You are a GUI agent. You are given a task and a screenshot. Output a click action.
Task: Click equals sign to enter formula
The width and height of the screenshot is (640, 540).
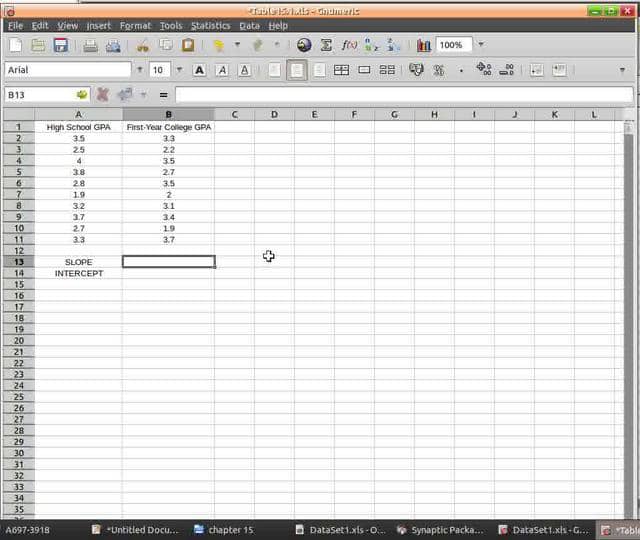tap(164, 95)
